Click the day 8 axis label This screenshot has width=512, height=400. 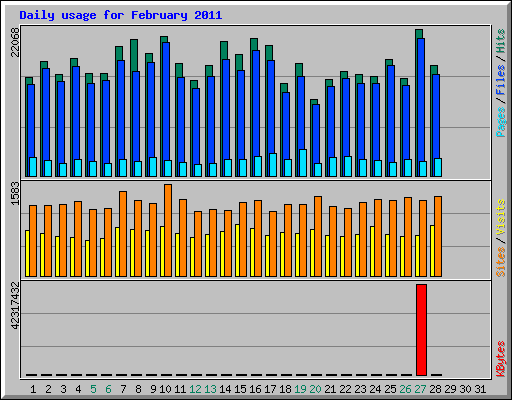click(x=138, y=389)
